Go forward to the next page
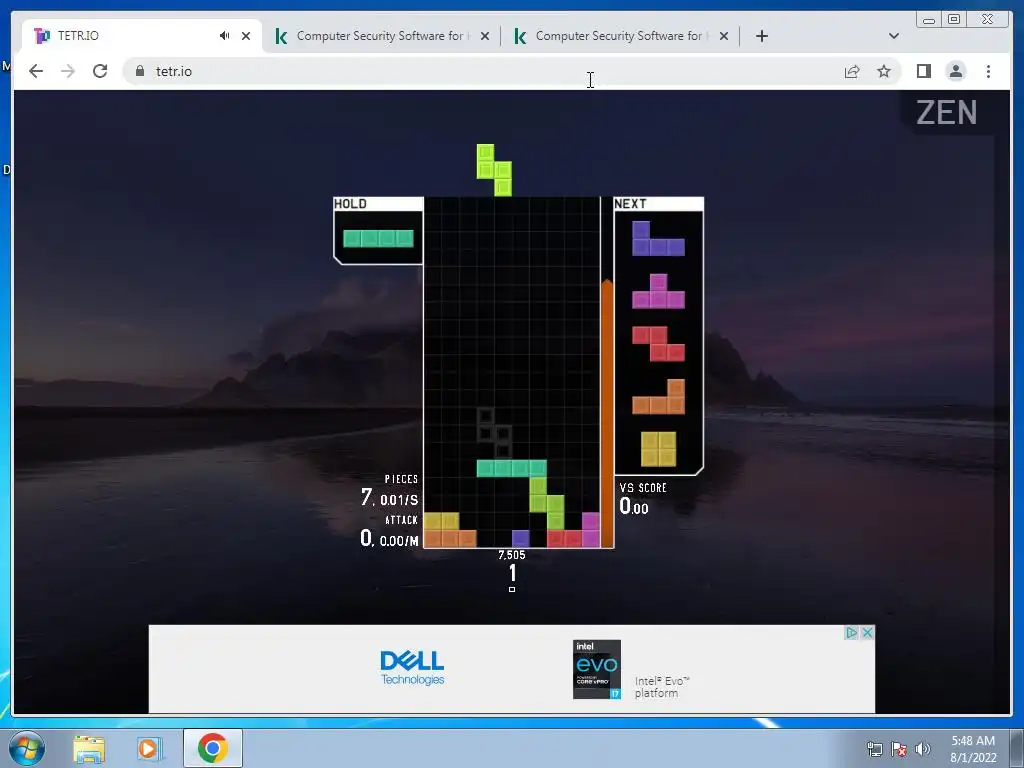This screenshot has height=768, width=1024. click(x=68, y=71)
